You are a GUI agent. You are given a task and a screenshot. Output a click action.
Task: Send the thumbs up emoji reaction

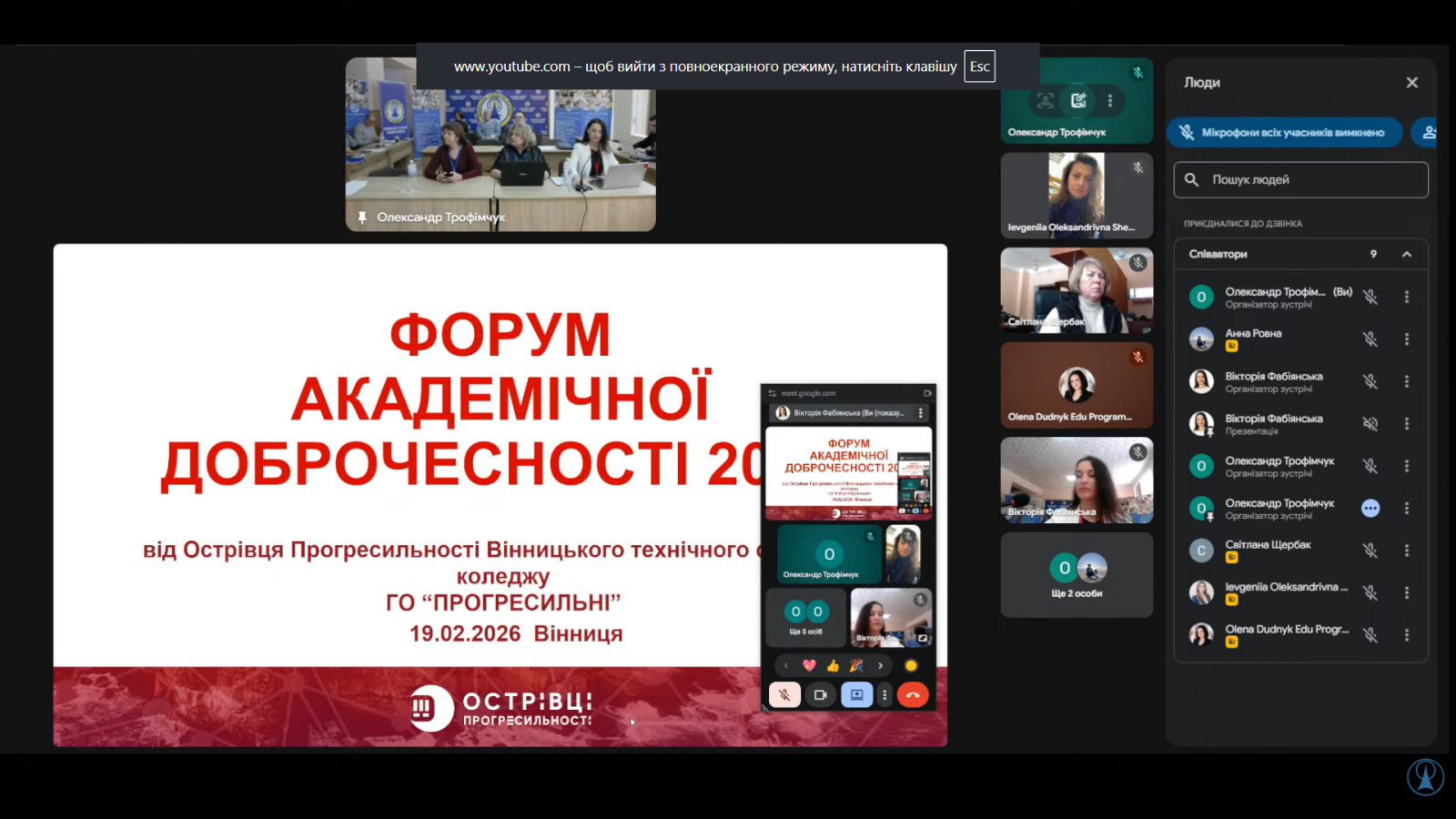(833, 666)
